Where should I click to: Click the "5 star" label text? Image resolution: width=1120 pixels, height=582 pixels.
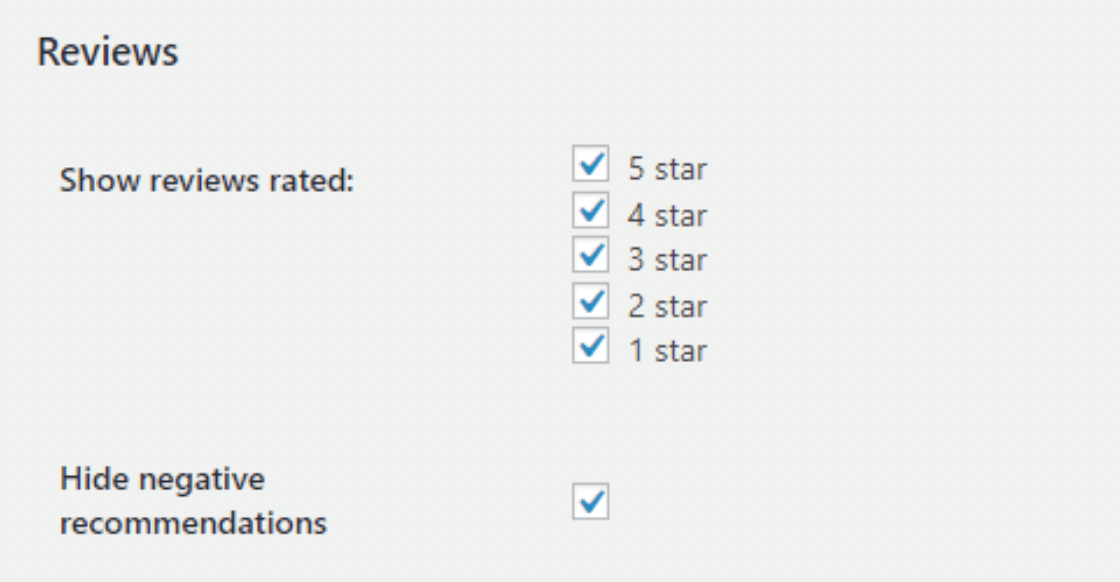(667, 169)
